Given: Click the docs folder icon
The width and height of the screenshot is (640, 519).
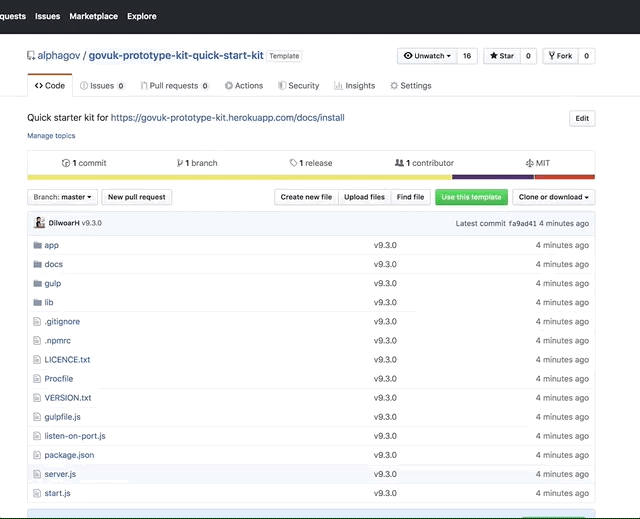Looking at the screenshot, I should (38, 264).
